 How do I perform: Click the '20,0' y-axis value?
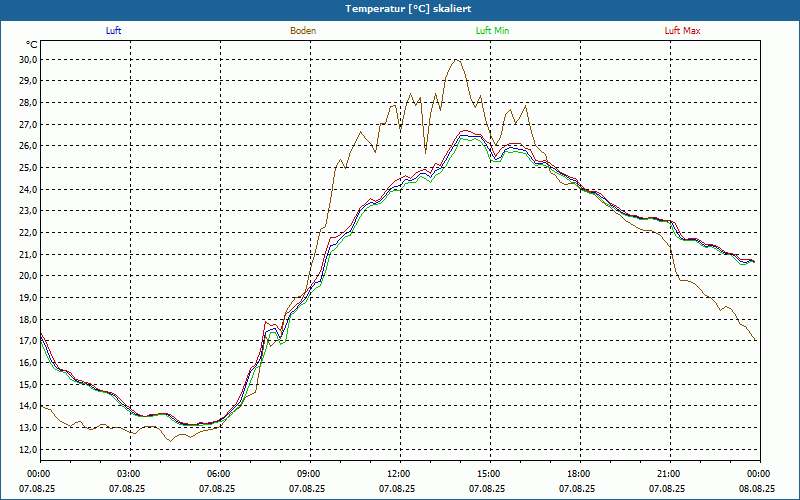pyautogui.click(x=29, y=276)
